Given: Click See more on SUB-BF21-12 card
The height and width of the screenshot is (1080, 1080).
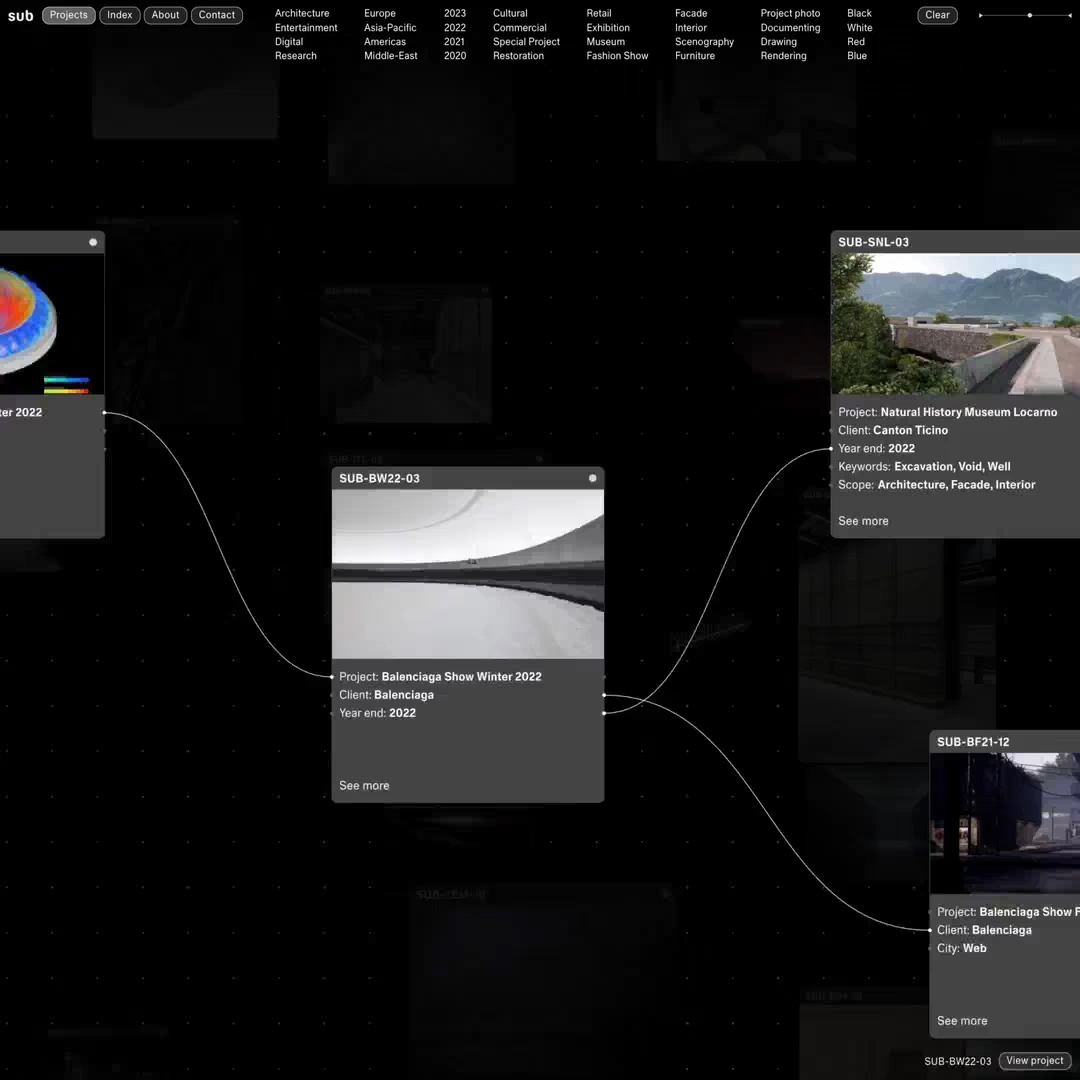Looking at the screenshot, I should tap(962, 1021).
